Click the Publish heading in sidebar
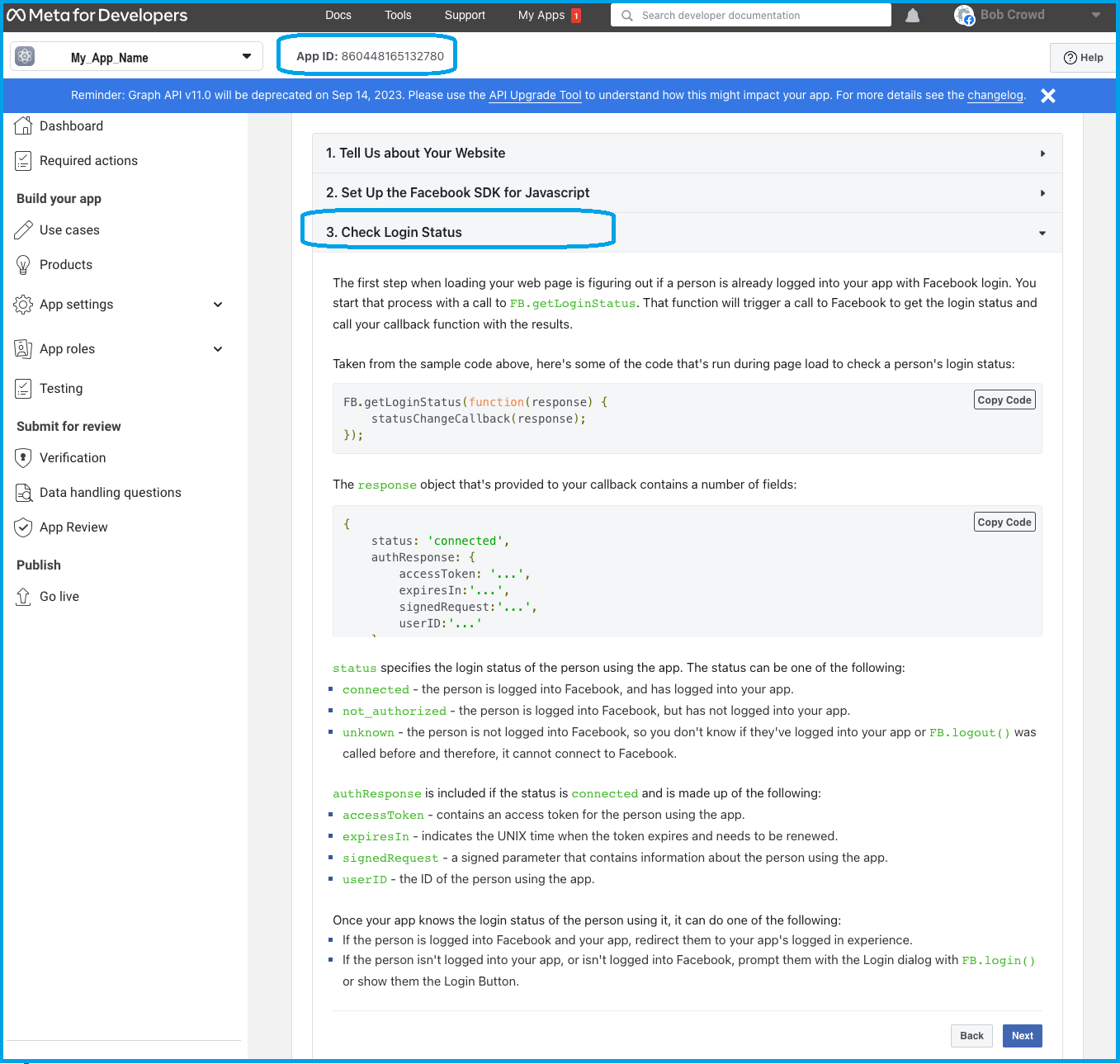 (x=39, y=565)
